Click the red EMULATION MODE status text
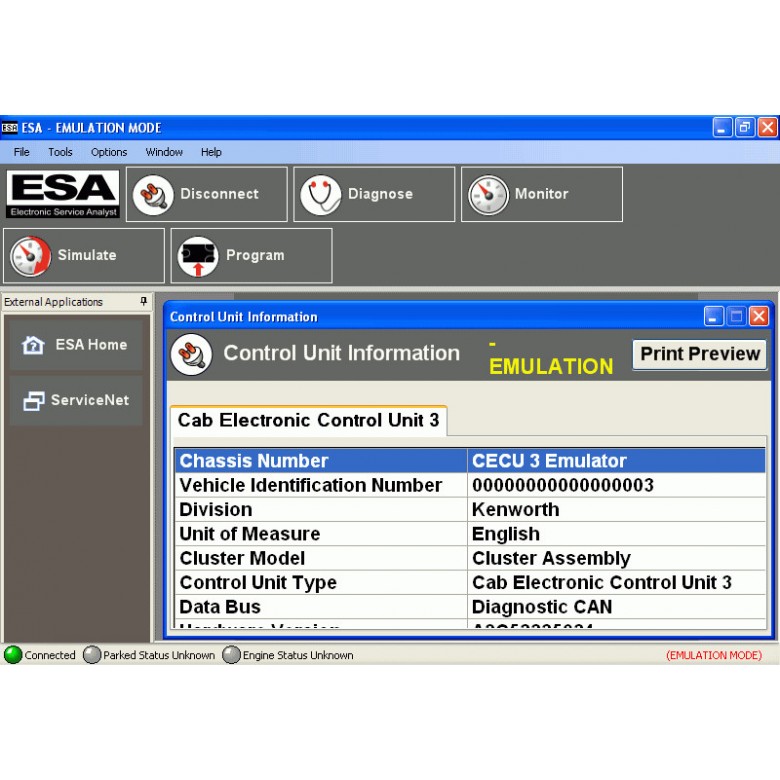The image size is (780, 780). (x=714, y=655)
